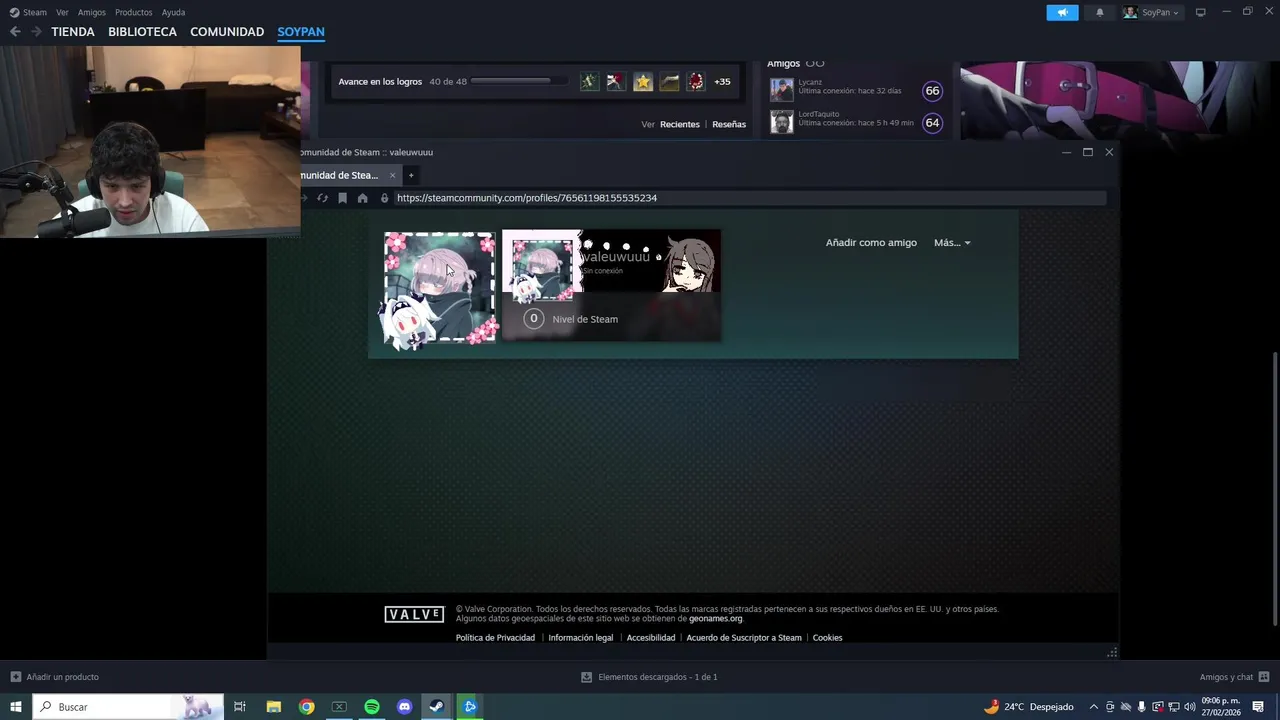1280x720 pixels.
Task: Open the Amigos heading link
Action: [x=784, y=64]
